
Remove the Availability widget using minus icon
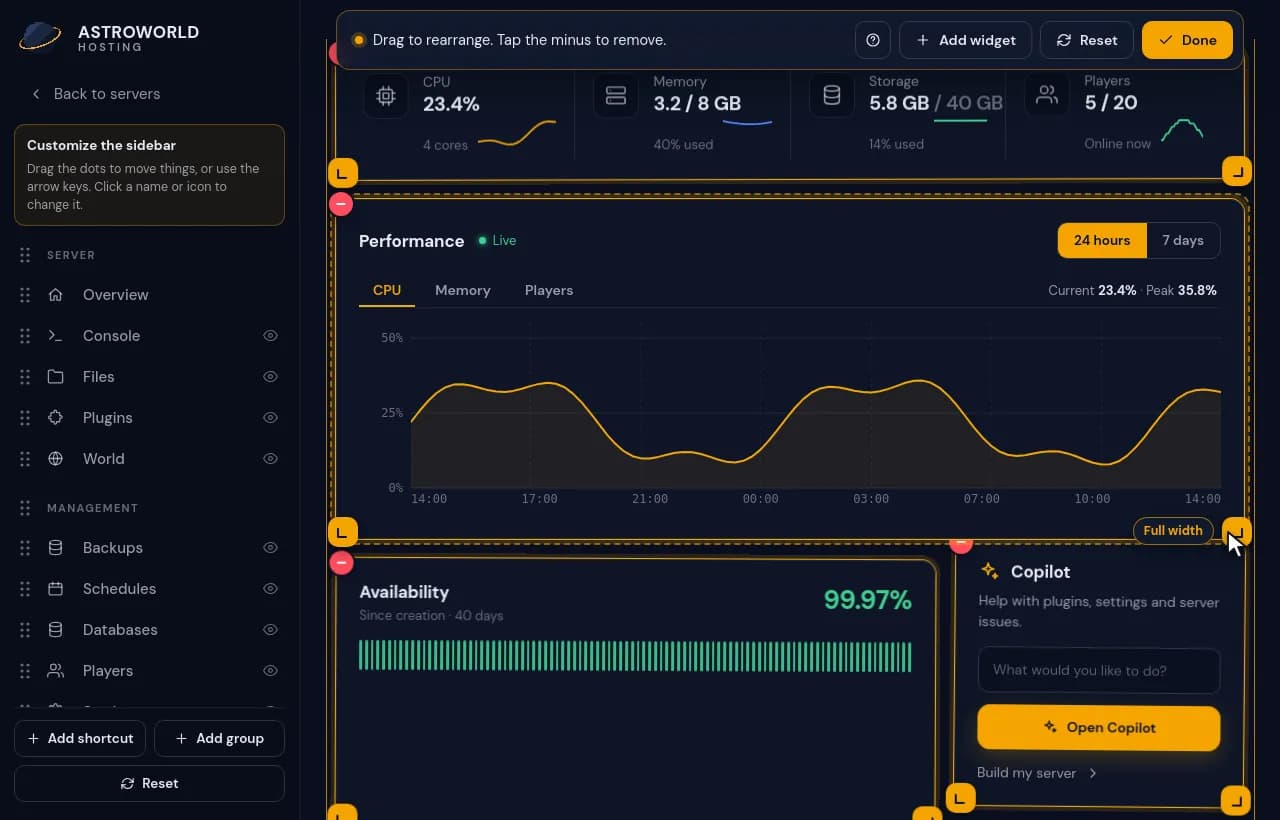pyautogui.click(x=341, y=562)
